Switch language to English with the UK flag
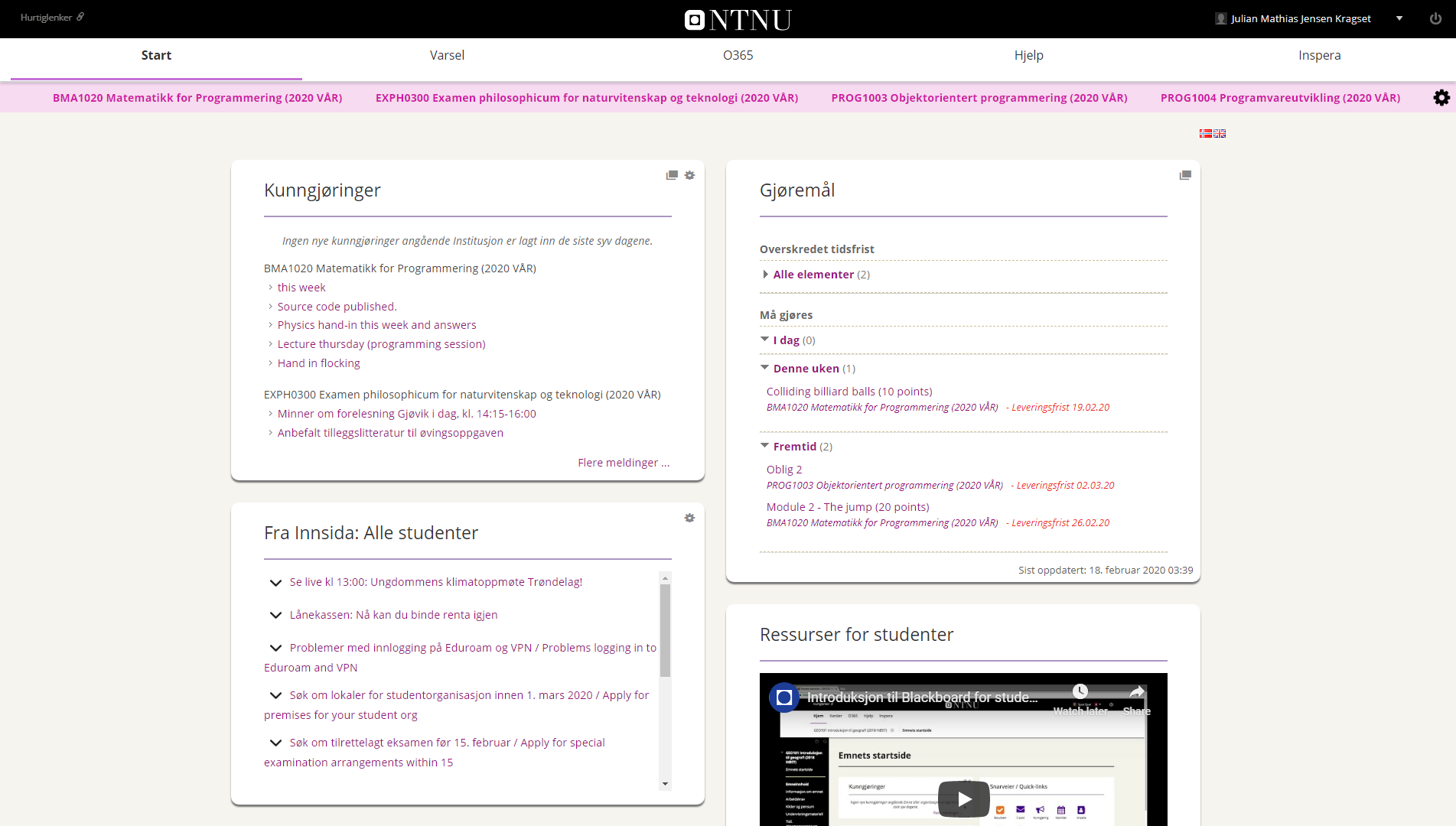 (1220, 133)
